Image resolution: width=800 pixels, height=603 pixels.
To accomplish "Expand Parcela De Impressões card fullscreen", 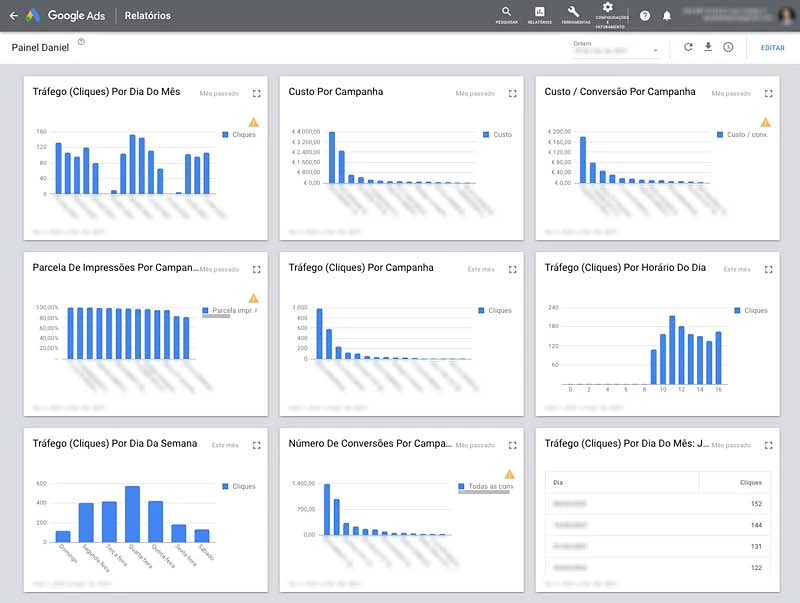I will click(257, 269).
